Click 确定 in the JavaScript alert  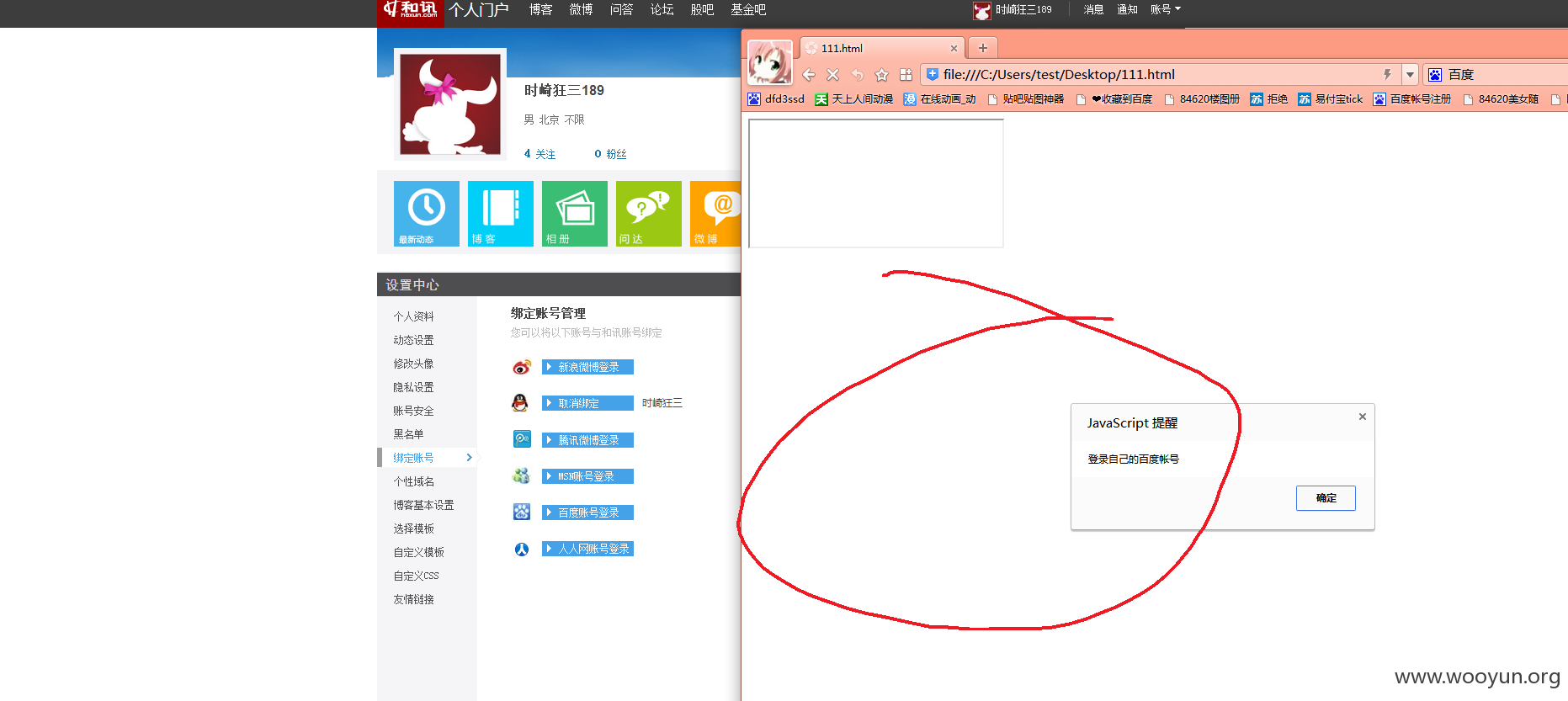click(x=1326, y=498)
